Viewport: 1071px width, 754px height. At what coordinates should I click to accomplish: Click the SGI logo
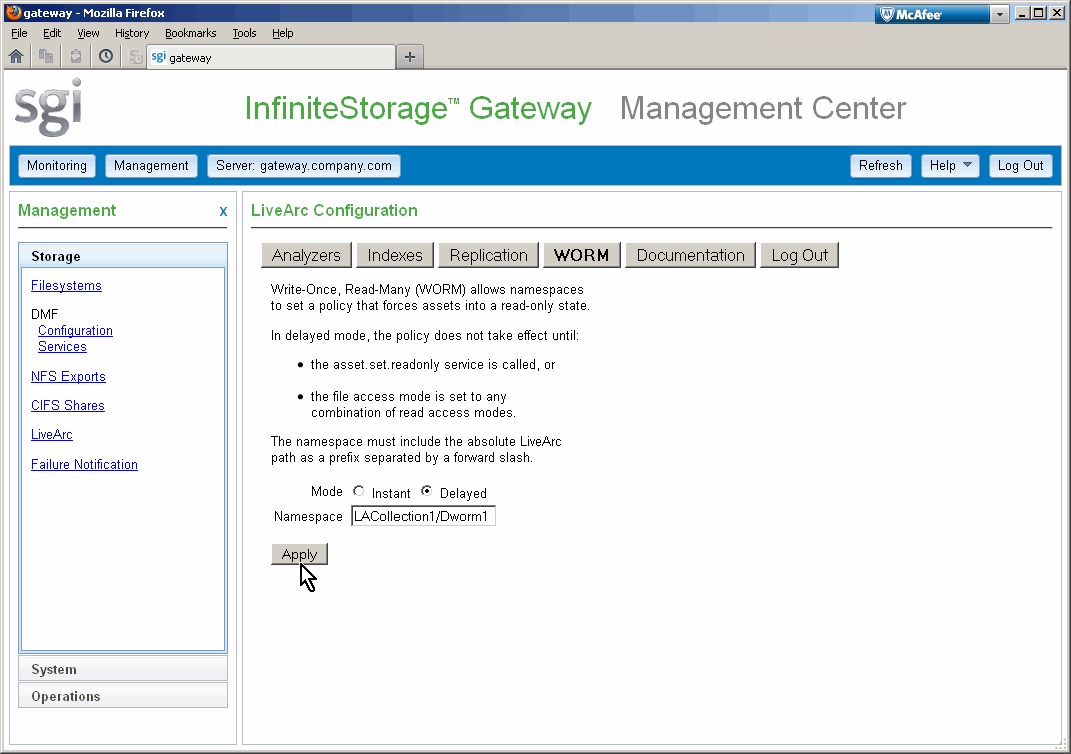[x=48, y=107]
